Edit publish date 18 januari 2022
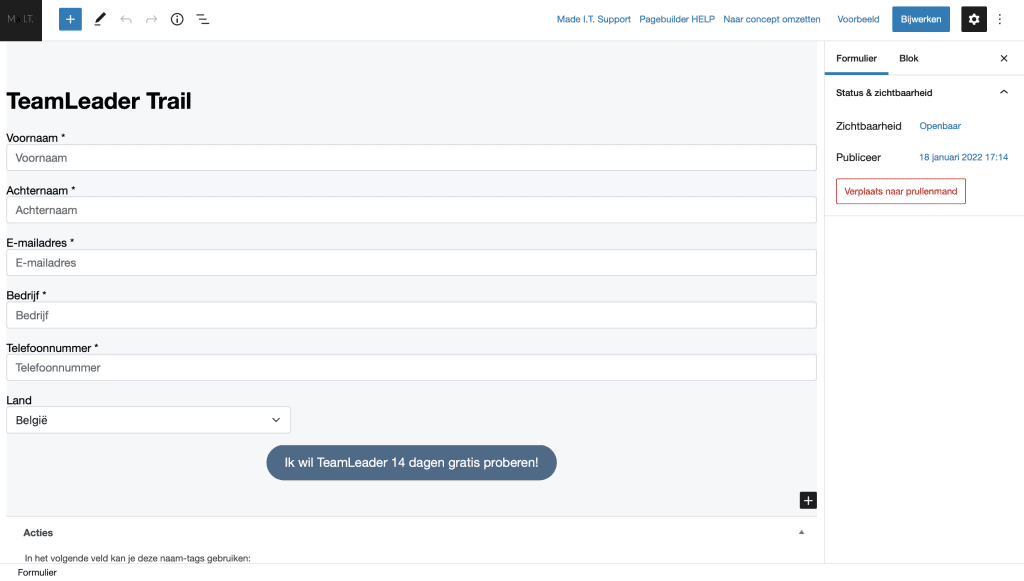1024x581 pixels. coord(963,157)
